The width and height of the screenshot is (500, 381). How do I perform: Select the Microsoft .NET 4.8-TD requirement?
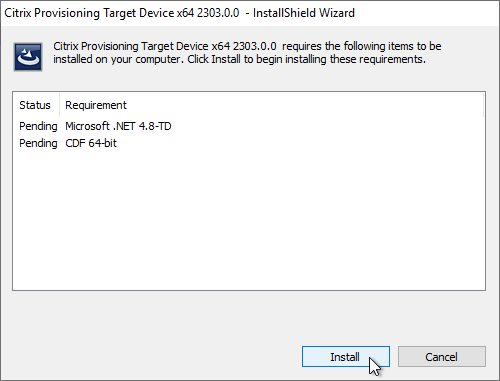click(x=118, y=126)
